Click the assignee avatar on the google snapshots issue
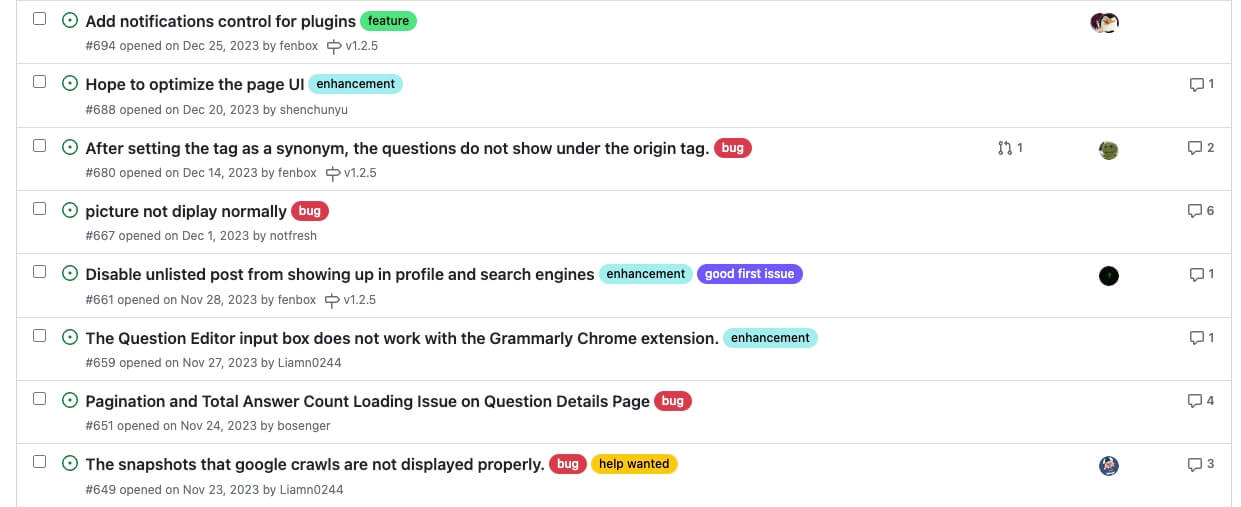1241x507 pixels. pyautogui.click(x=1108, y=465)
